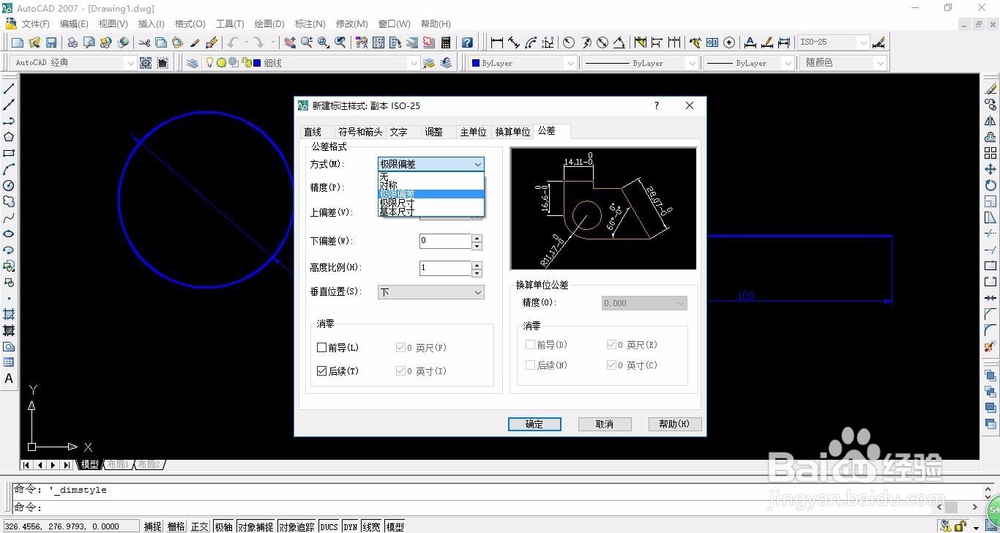Toggle 栅格 grid in status bar

point(177,527)
